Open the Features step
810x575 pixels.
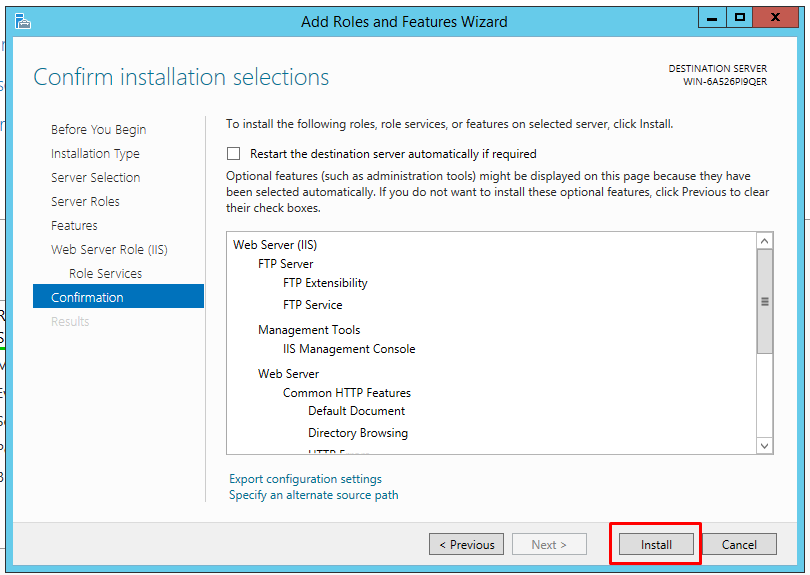(74, 225)
